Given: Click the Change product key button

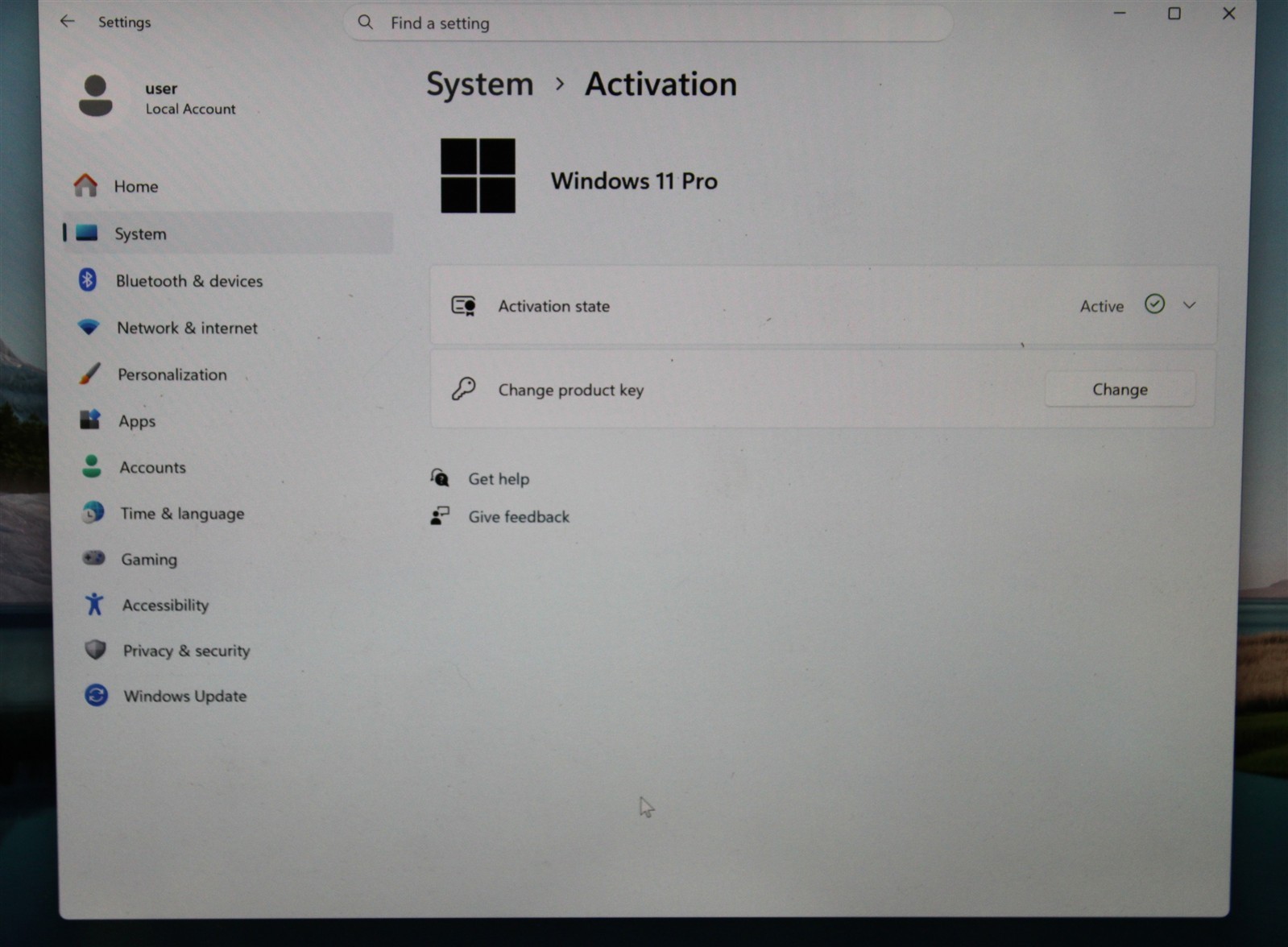Looking at the screenshot, I should click(1120, 389).
